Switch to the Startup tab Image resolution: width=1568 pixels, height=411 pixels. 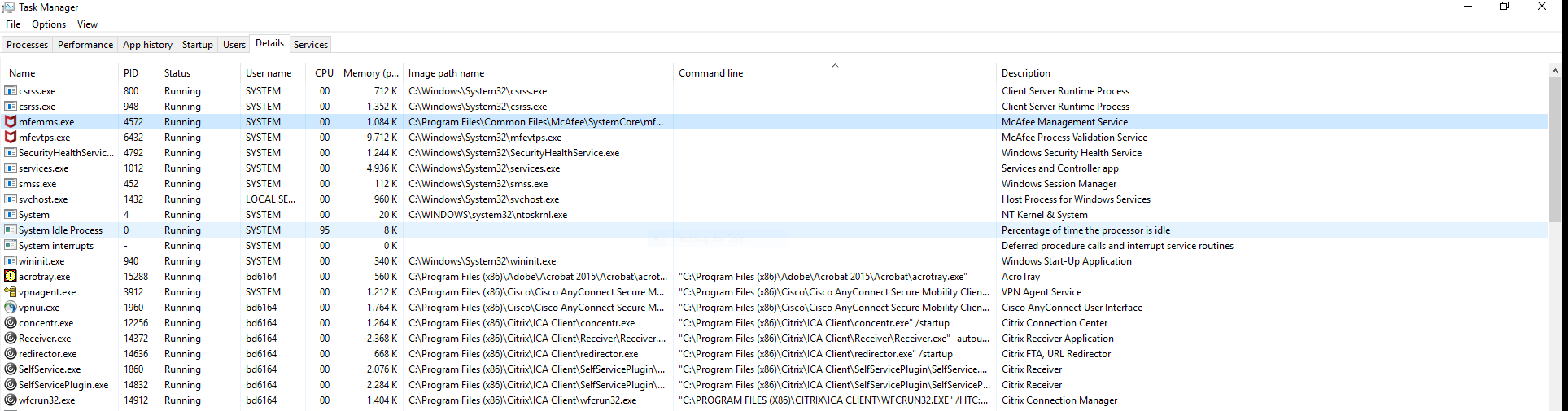click(x=198, y=45)
